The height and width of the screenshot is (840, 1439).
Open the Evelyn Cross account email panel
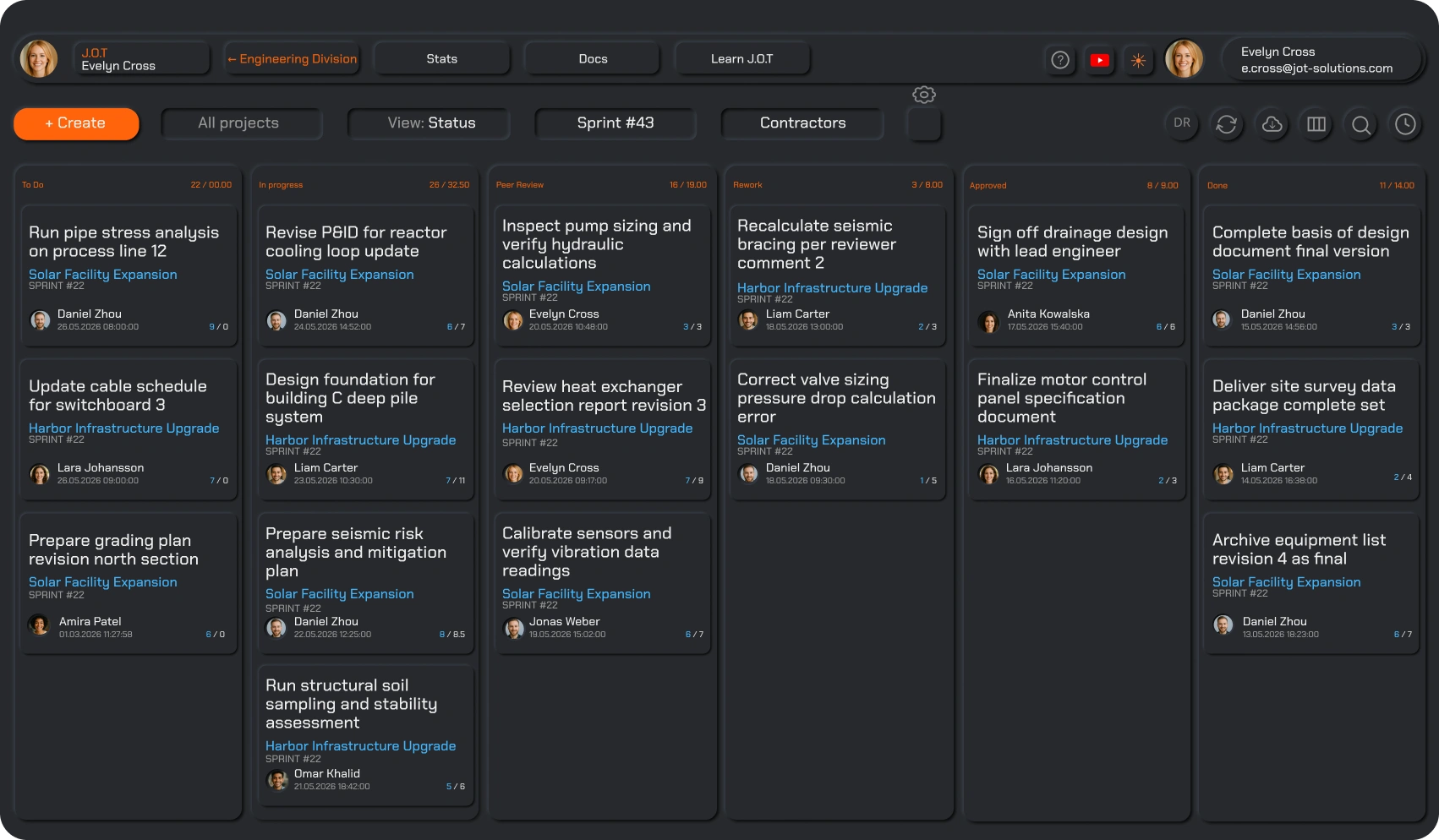click(1321, 59)
